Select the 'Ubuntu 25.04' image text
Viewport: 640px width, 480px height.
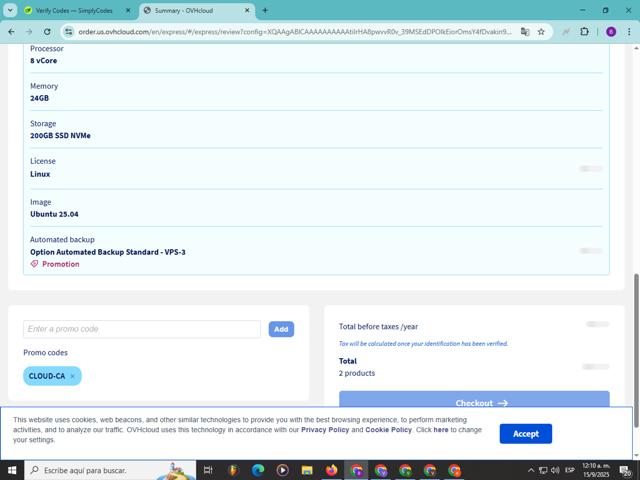[54, 214]
